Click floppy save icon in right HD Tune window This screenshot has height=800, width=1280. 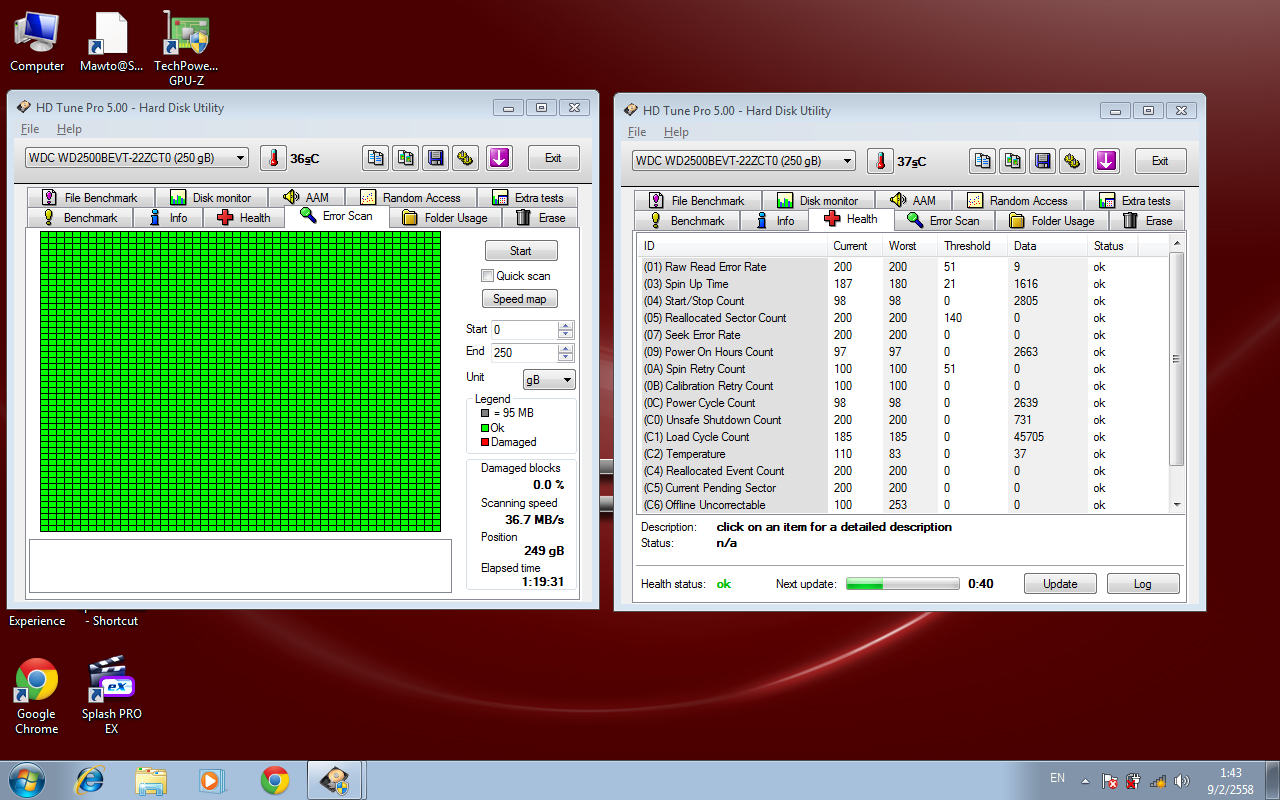coord(1042,161)
